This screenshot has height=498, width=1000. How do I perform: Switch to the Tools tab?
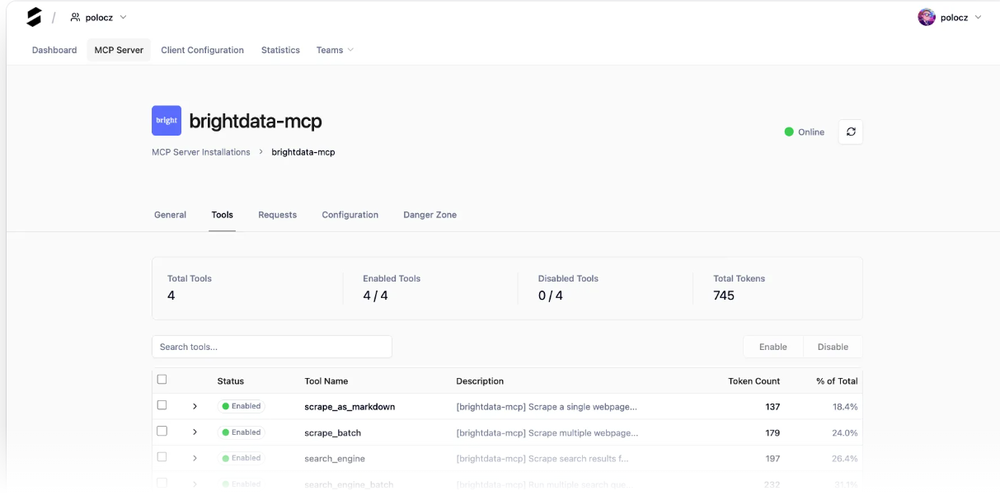click(222, 215)
